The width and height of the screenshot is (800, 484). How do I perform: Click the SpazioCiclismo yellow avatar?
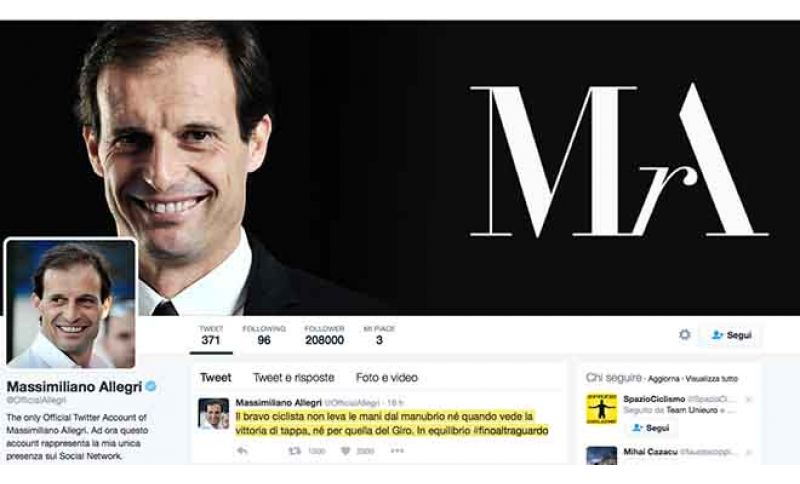tap(602, 409)
